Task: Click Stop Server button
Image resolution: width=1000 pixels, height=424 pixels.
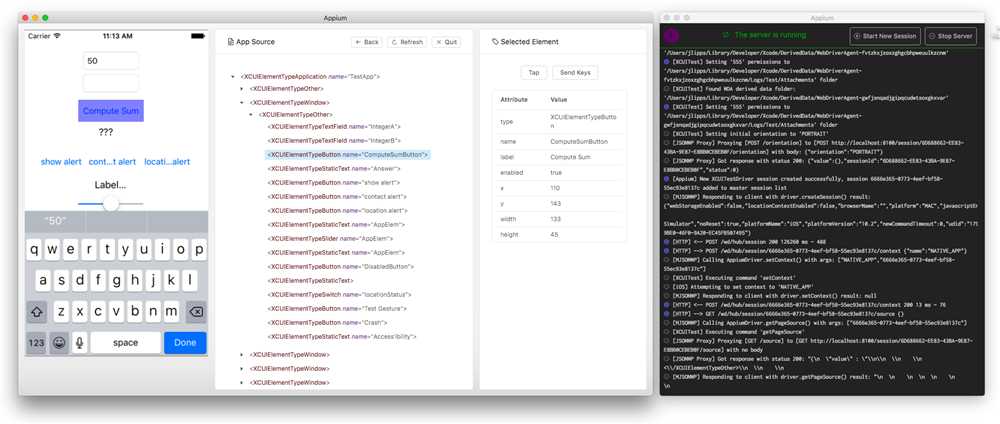Action: click(x=951, y=36)
